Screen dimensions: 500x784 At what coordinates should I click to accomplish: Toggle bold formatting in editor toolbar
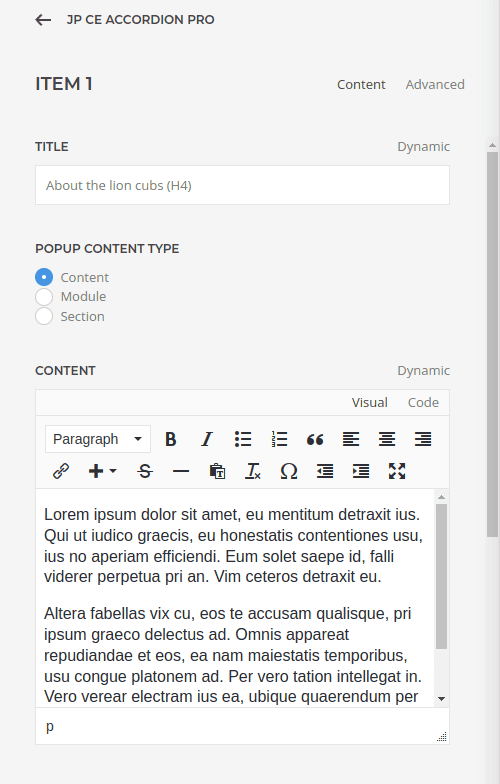point(170,439)
